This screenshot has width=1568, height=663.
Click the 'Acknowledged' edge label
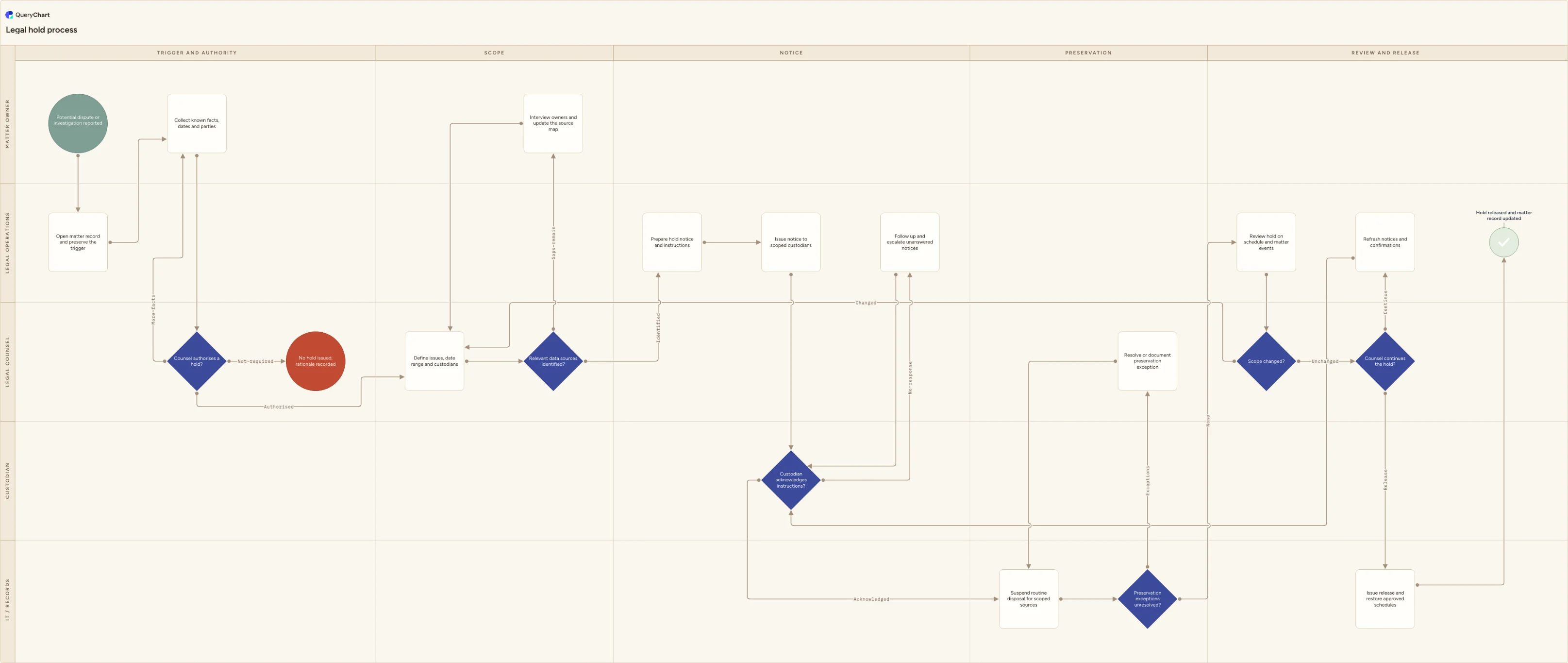pos(871,599)
